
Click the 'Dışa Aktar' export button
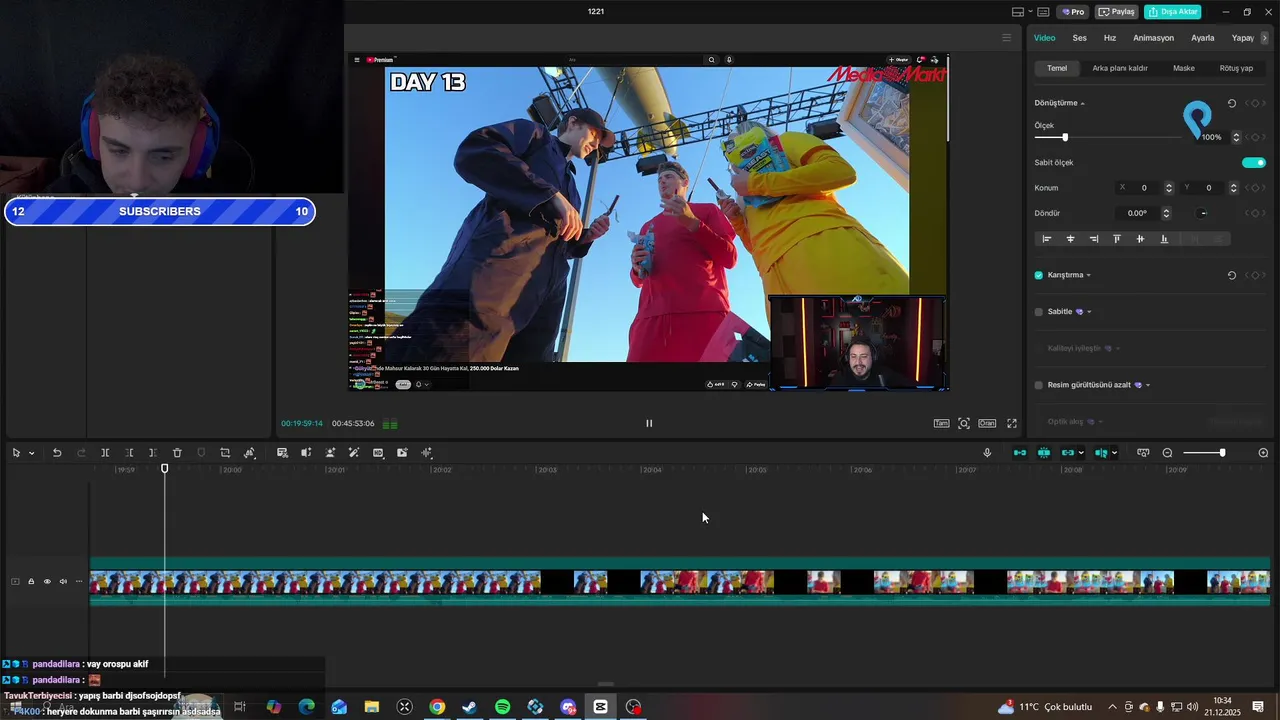(x=1172, y=12)
